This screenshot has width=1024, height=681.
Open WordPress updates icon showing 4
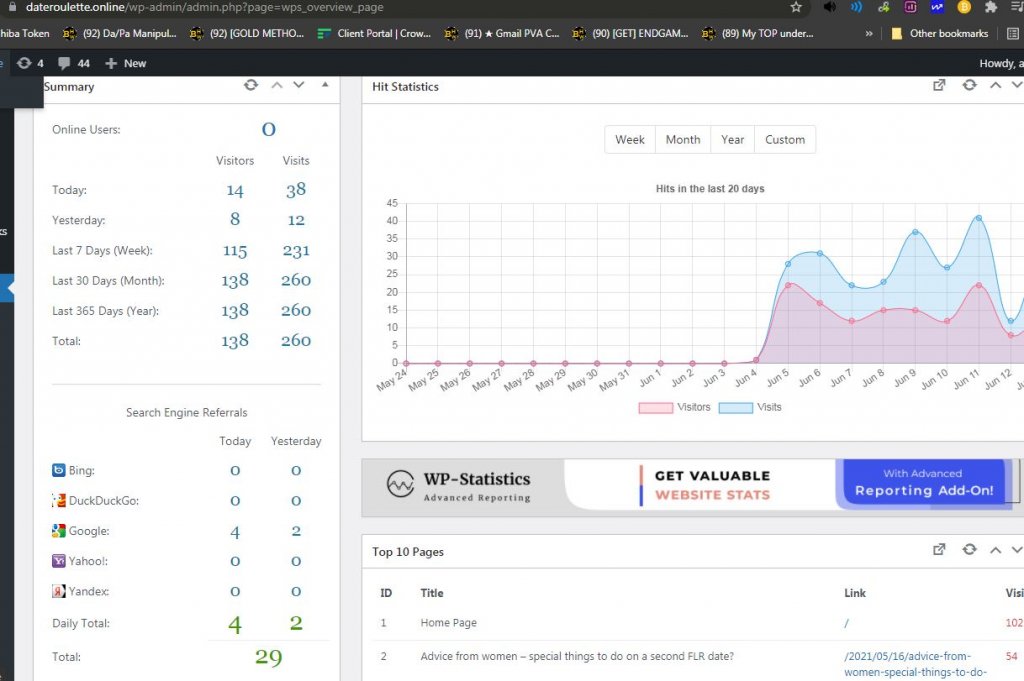point(30,63)
